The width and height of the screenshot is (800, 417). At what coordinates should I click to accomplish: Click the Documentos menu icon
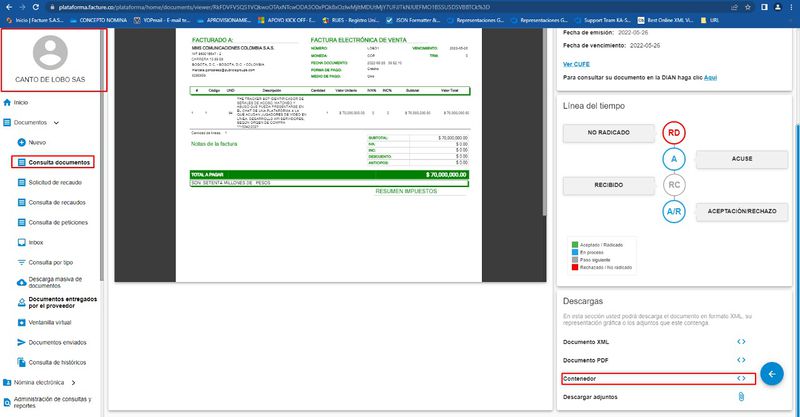click(7, 122)
